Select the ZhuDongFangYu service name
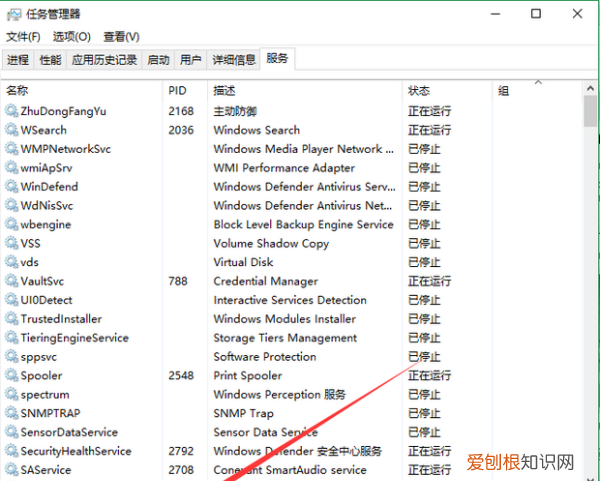600x481 pixels. pyautogui.click(x=63, y=111)
